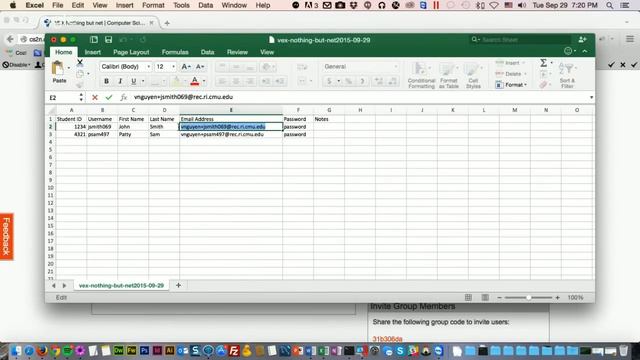Click the currency dollar format button

point(329,81)
